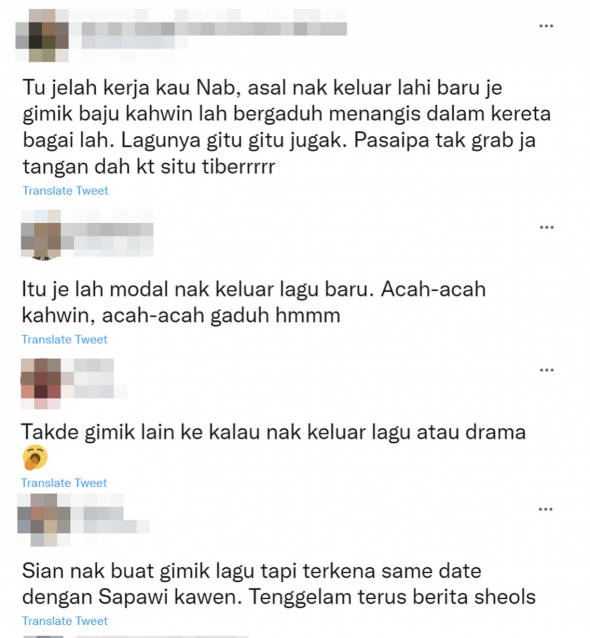
Task: Click the yawning emoji in the tweet
Action: tap(35, 458)
